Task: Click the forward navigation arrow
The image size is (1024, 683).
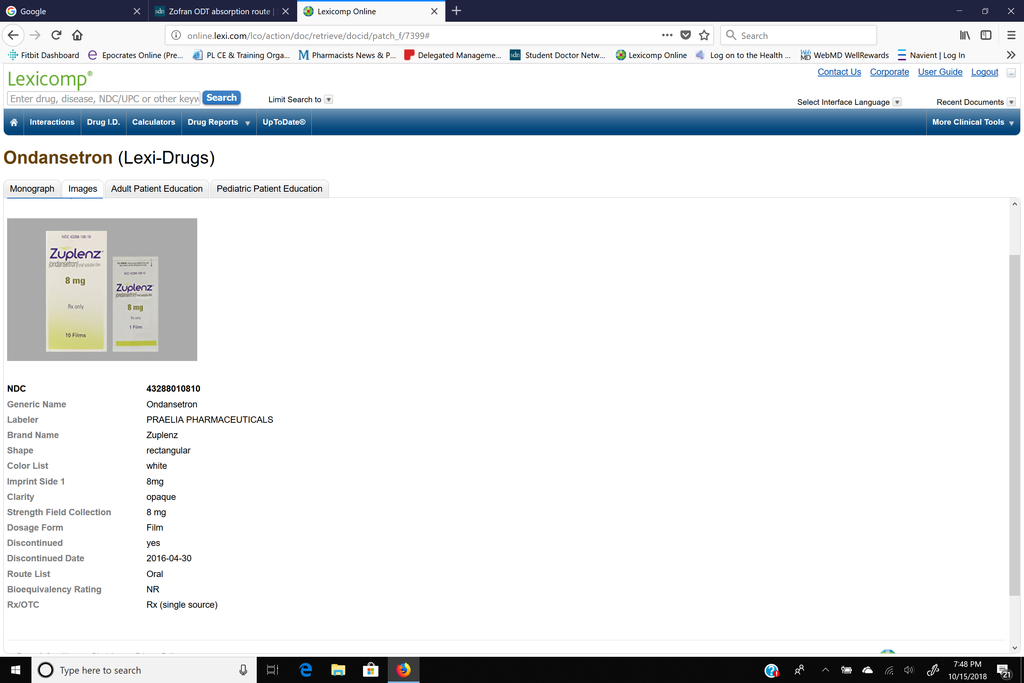Action: [x=35, y=35]
